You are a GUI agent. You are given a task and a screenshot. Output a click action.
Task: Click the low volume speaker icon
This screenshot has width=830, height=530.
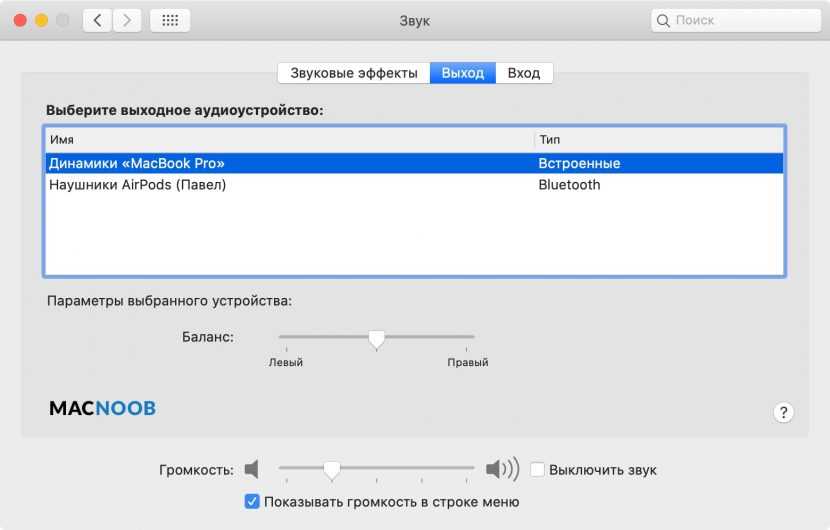tap(252, 469)
